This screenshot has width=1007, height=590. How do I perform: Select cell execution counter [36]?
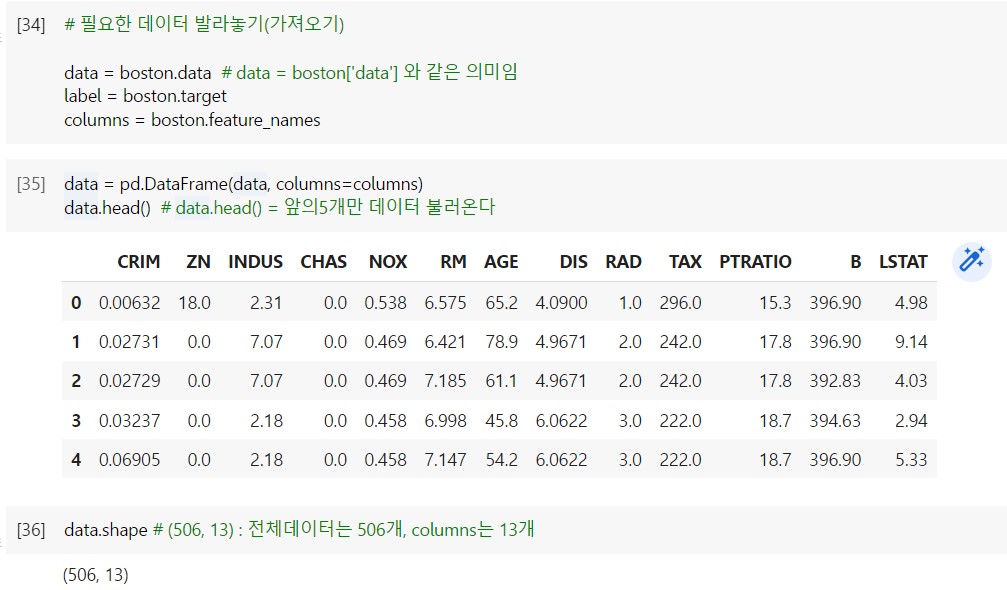click(x=31, y=530)
